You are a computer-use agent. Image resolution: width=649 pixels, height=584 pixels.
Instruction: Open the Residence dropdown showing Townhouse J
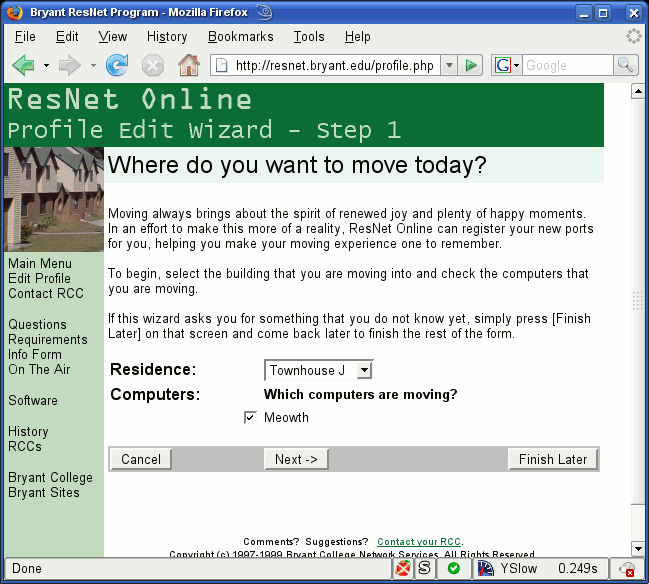(x=318, y=370)
